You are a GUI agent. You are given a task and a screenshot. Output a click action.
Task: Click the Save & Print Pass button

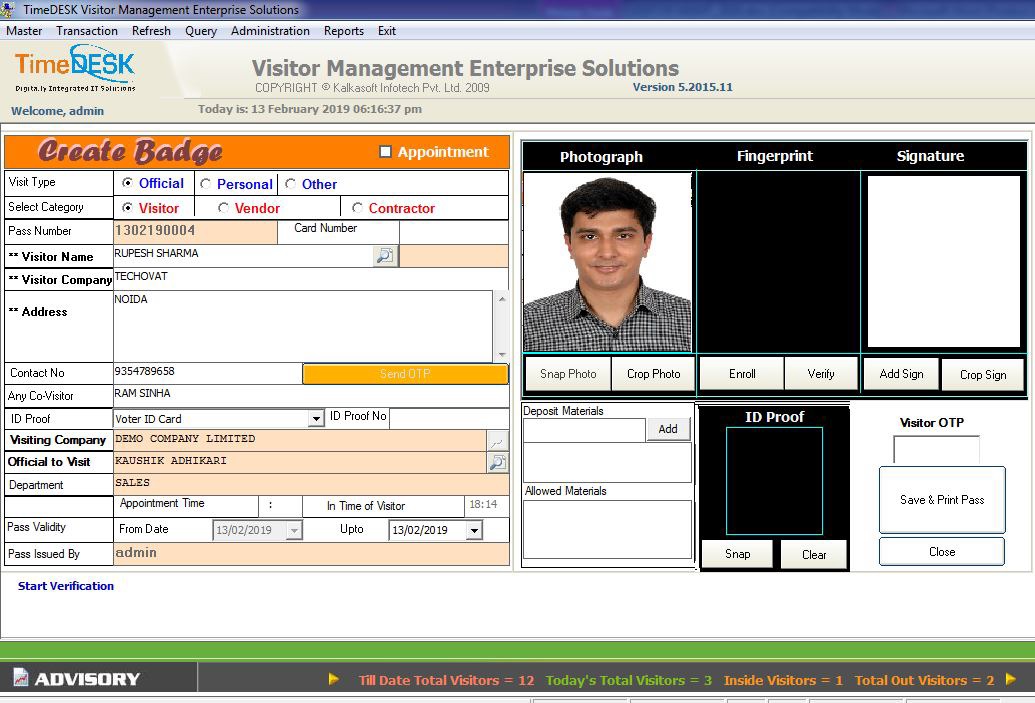tap(941, 500)
